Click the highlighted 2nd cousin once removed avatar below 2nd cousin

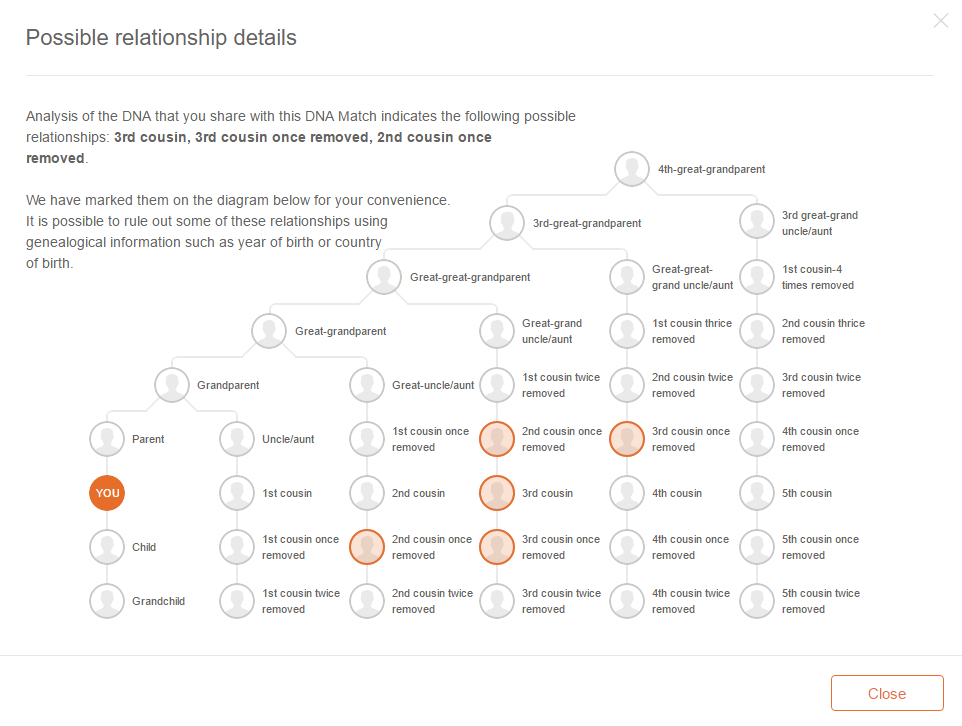[x=367, y=547]
